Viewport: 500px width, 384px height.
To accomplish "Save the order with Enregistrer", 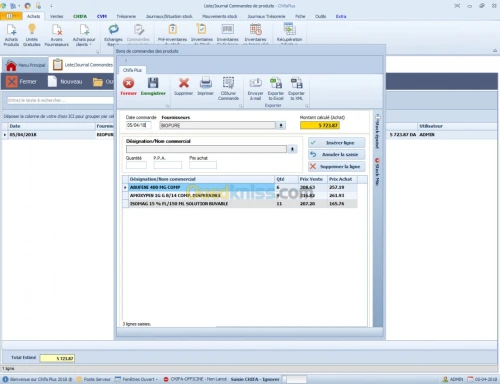I will [x=153, y=87].
